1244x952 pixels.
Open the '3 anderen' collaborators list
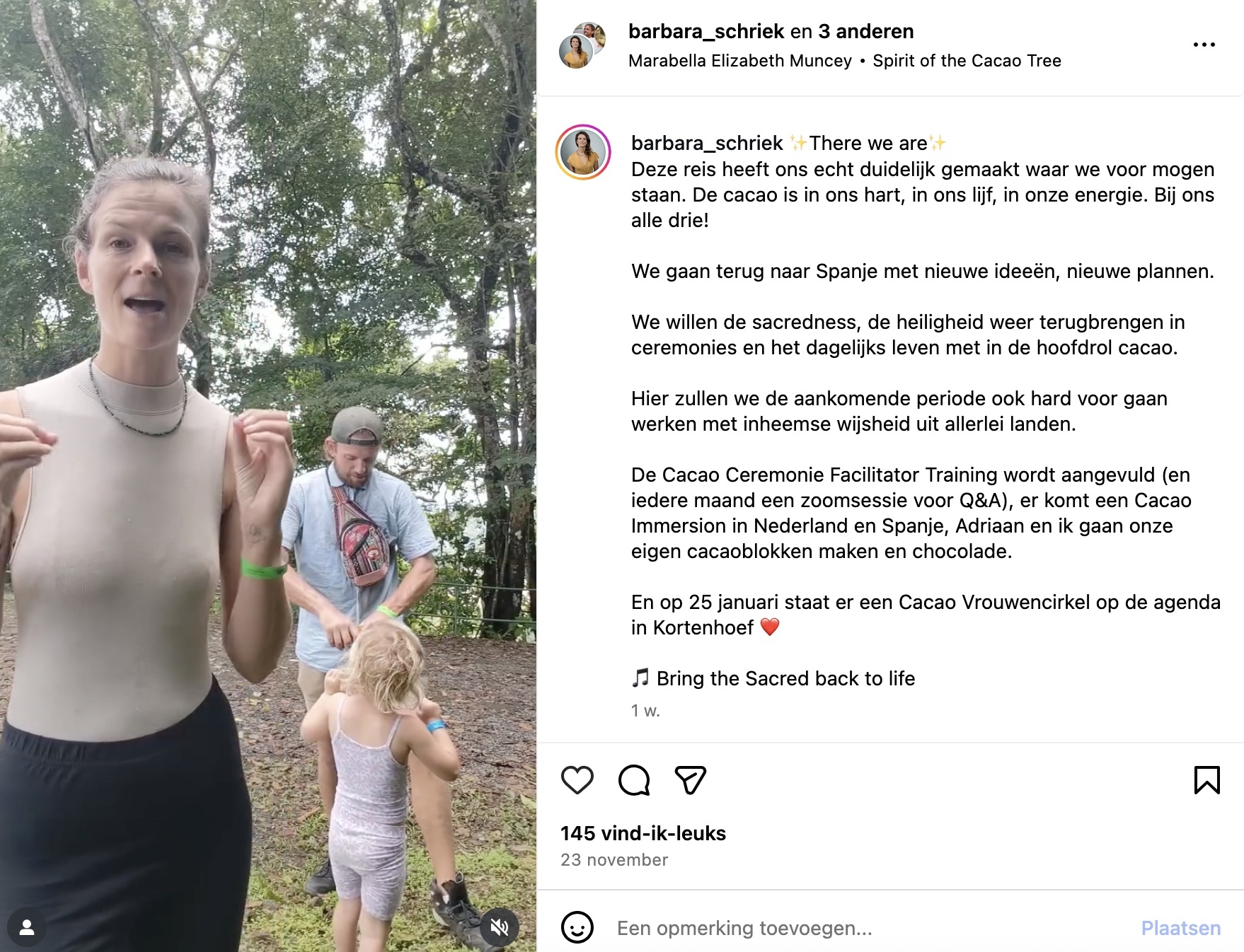tap(866, 31)
